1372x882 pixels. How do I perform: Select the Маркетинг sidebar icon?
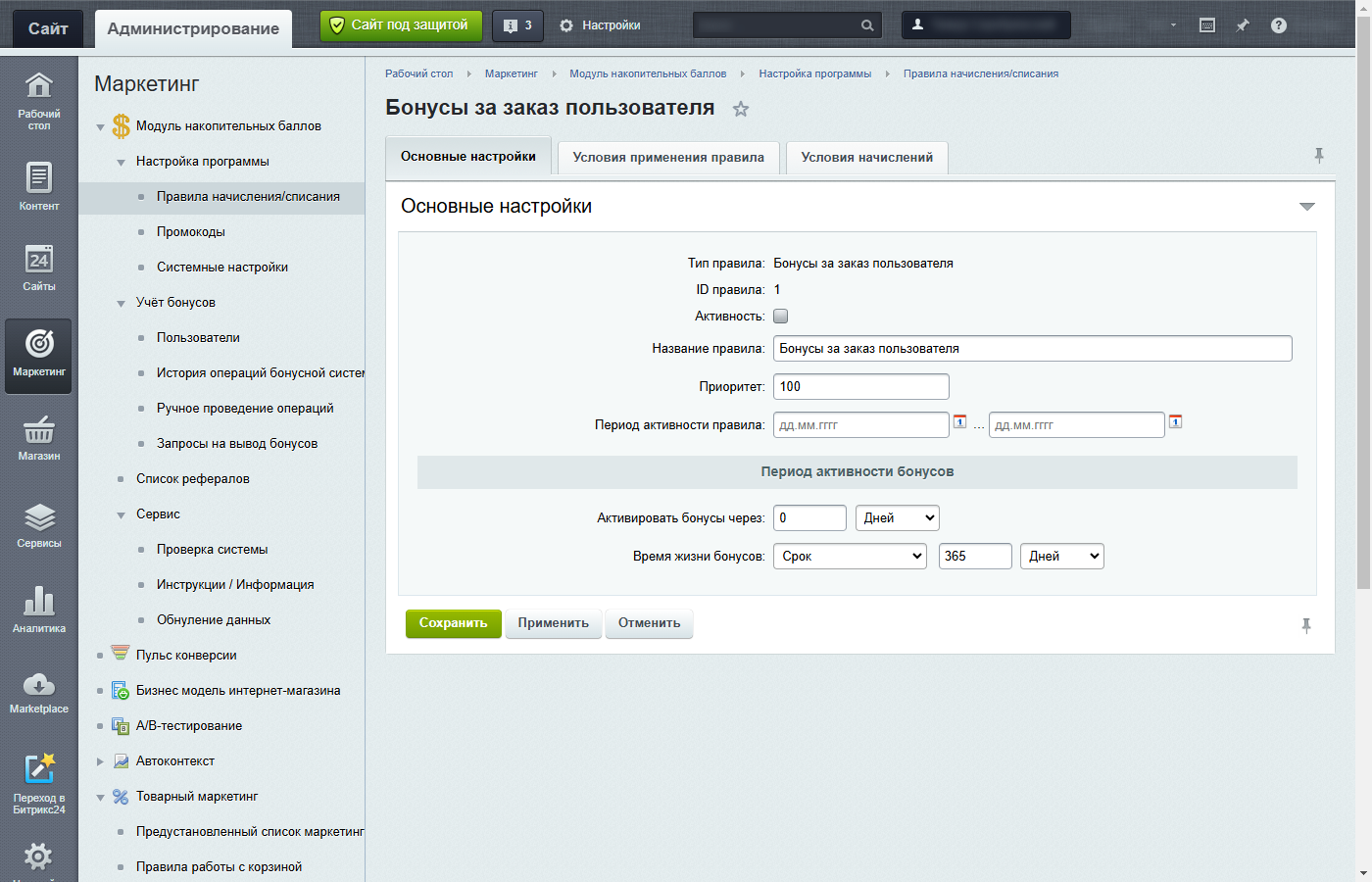(x=38, y=355)
